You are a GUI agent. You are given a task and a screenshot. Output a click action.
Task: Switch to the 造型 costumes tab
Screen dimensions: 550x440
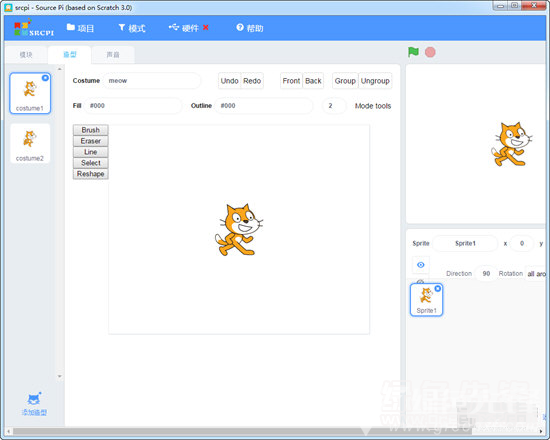click(x=69, y=55)
